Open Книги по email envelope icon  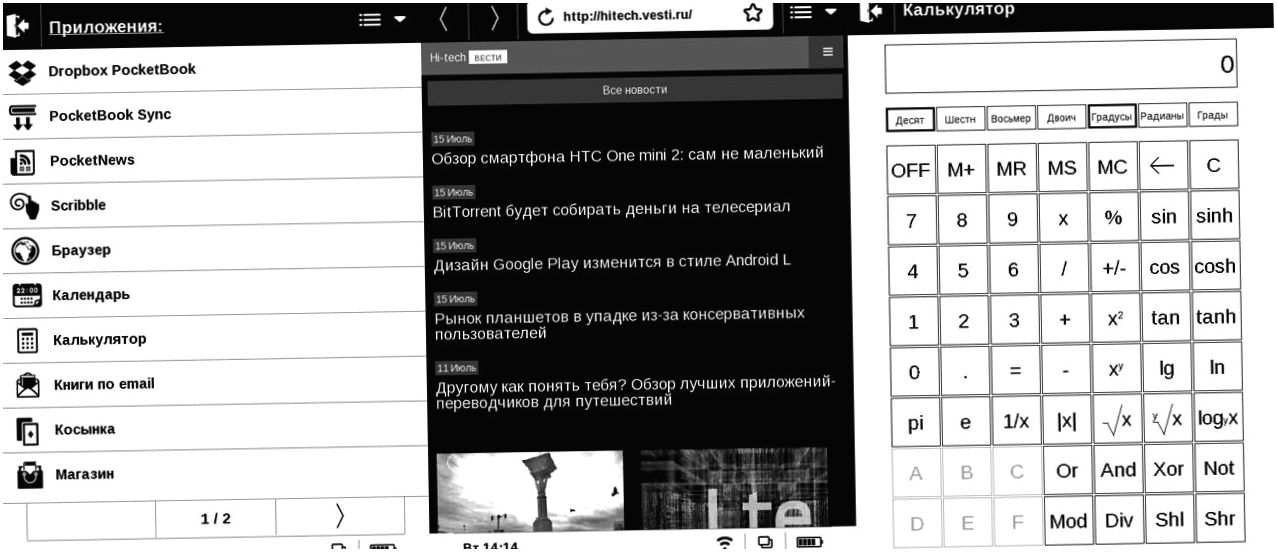27,385
